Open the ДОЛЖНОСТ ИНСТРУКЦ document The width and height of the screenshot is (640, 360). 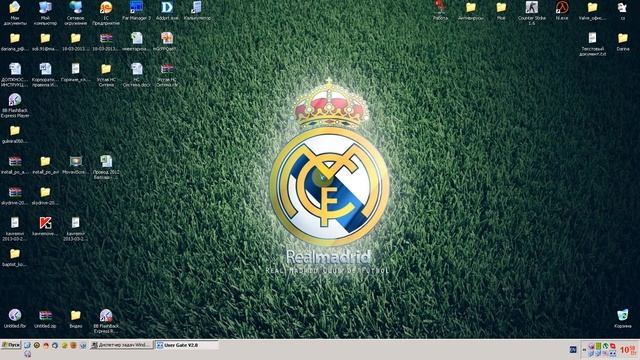point(15,69)
